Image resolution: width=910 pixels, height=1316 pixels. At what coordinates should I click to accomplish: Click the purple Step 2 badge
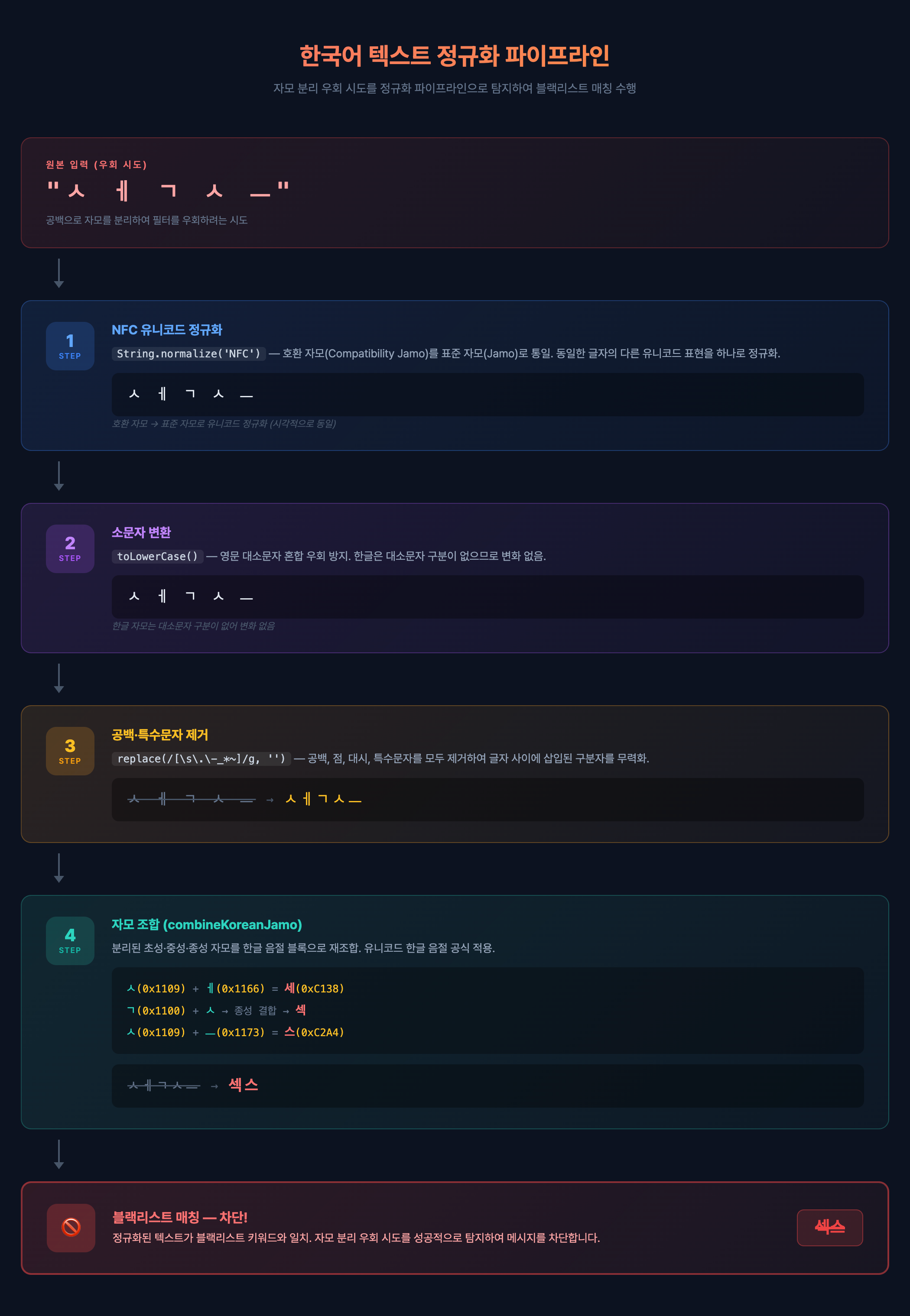point(70,548)
